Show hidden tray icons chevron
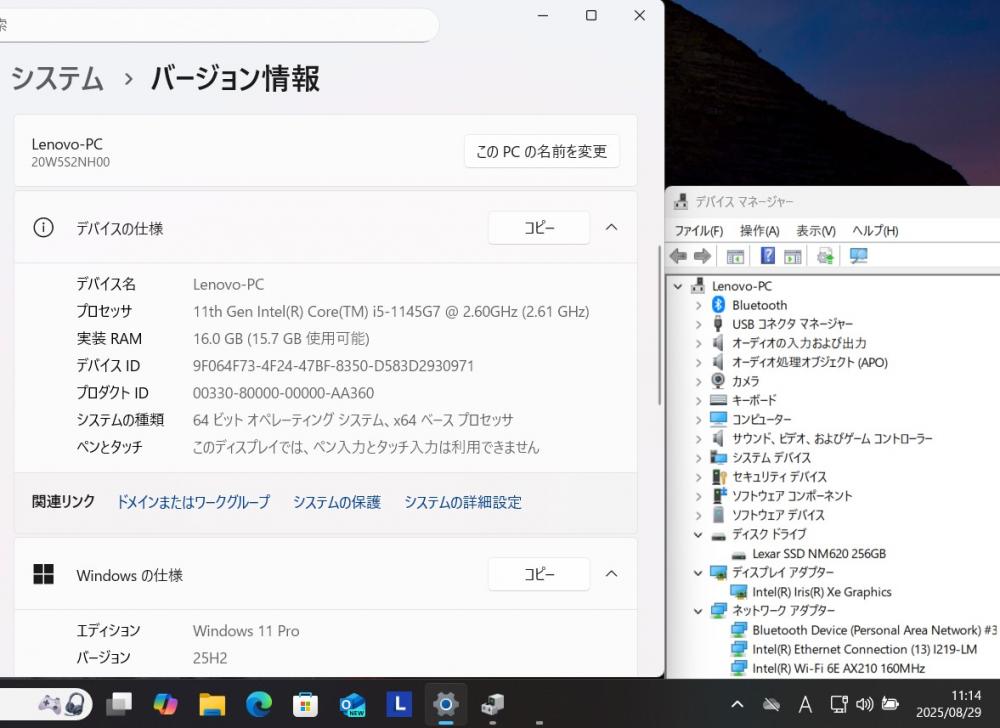 (737, 704)
